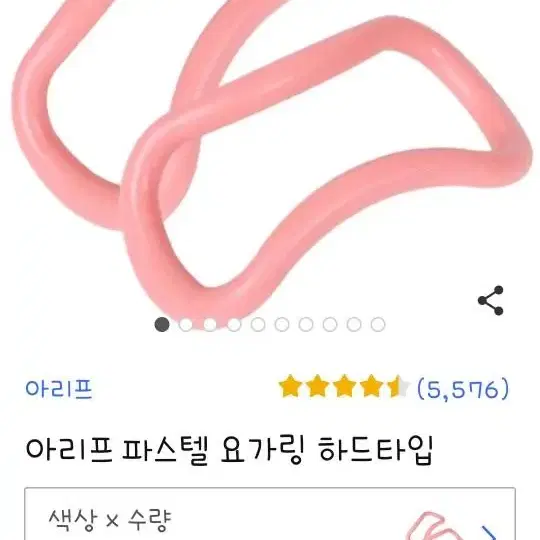Image resolution: width=540 pixels, height=540 pixels.
Task: Open the 색상 × 수량 option selector
Action: click(x=270, y=513)
